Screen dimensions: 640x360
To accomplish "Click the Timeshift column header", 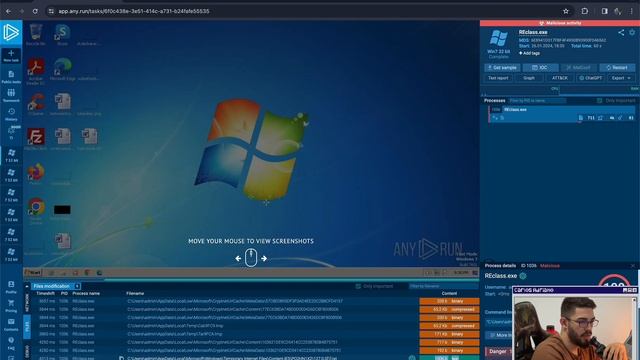I will point(45,293).
